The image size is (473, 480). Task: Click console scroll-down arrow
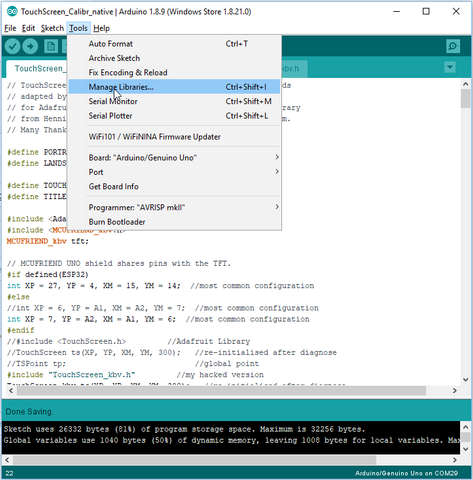(465, 449)
